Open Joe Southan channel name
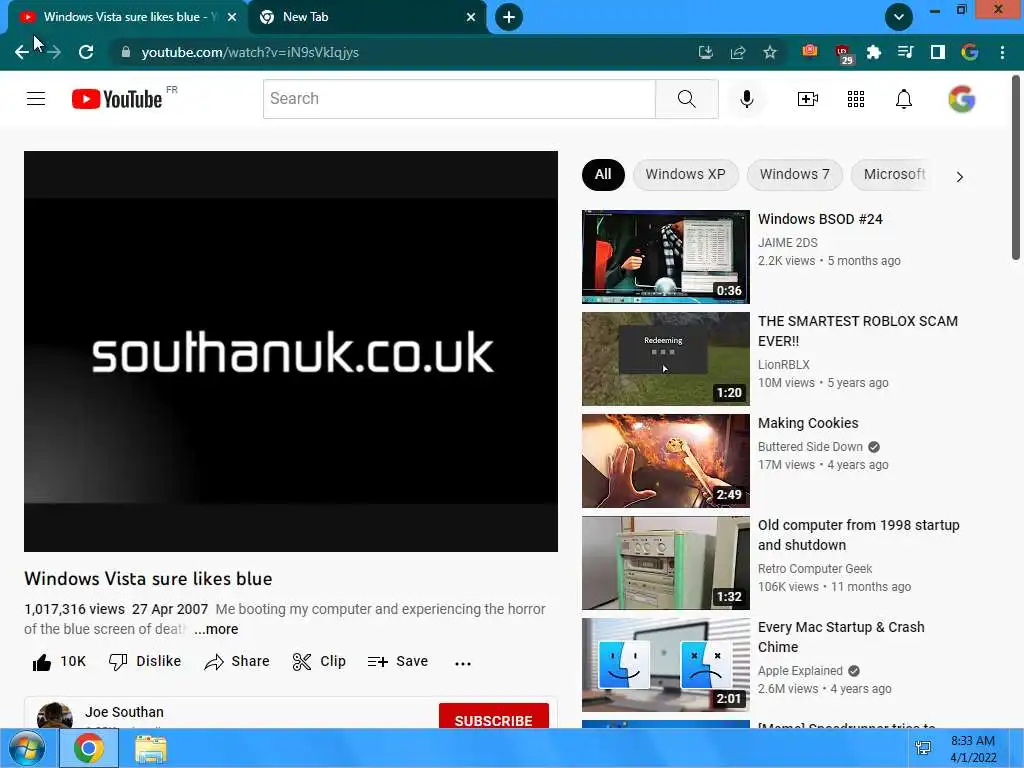Viewport: 1024px width, 768px height. [124, 712]
